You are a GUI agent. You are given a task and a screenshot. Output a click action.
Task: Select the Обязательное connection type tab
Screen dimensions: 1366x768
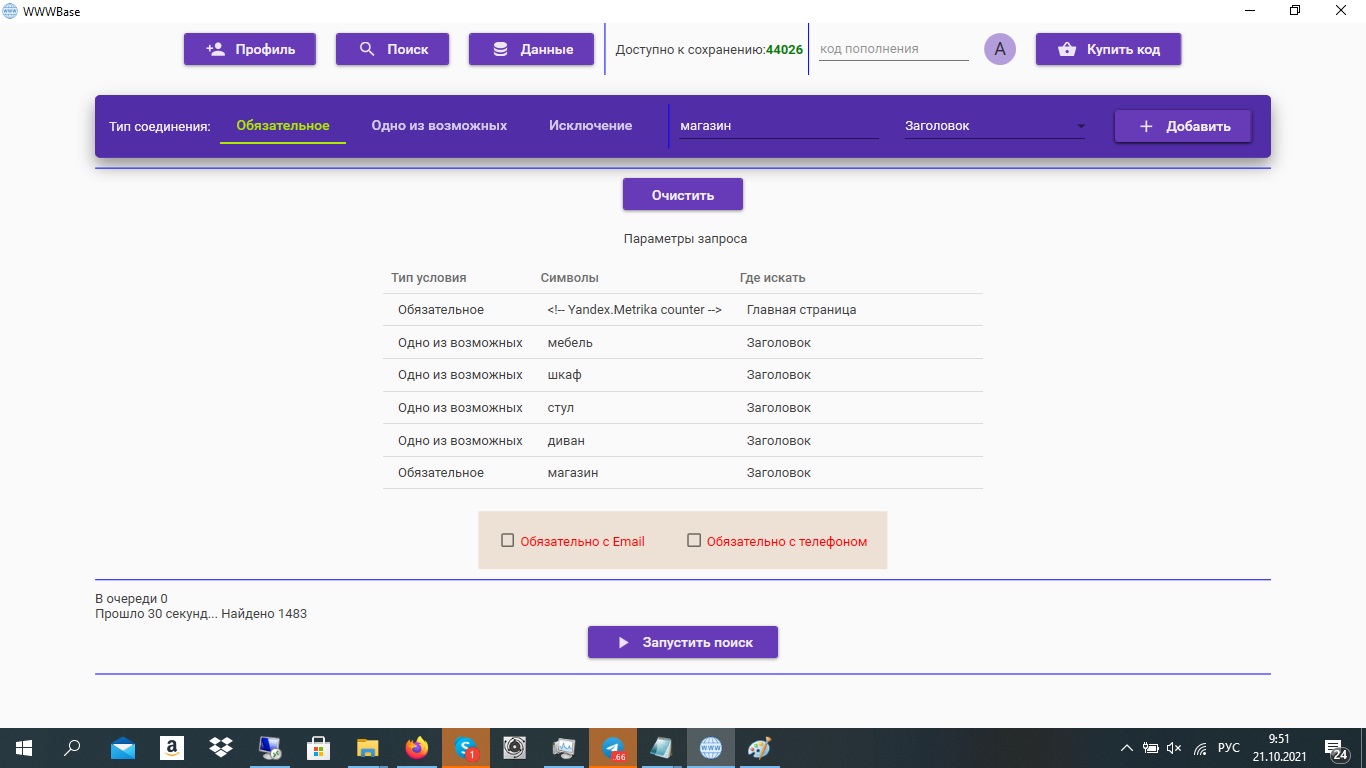click(283, 126)
